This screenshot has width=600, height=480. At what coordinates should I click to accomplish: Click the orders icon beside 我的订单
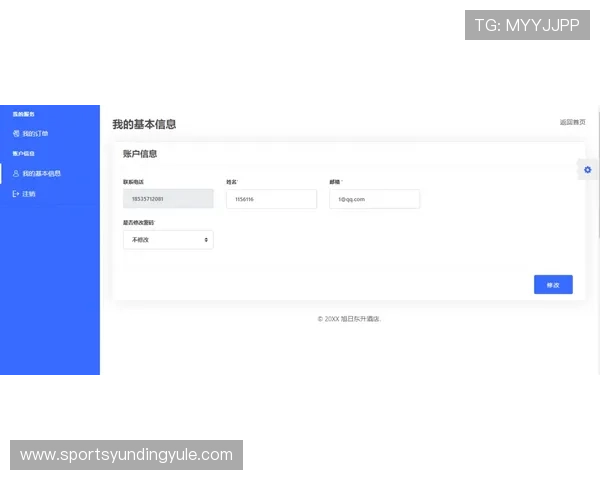click(16, 134)
